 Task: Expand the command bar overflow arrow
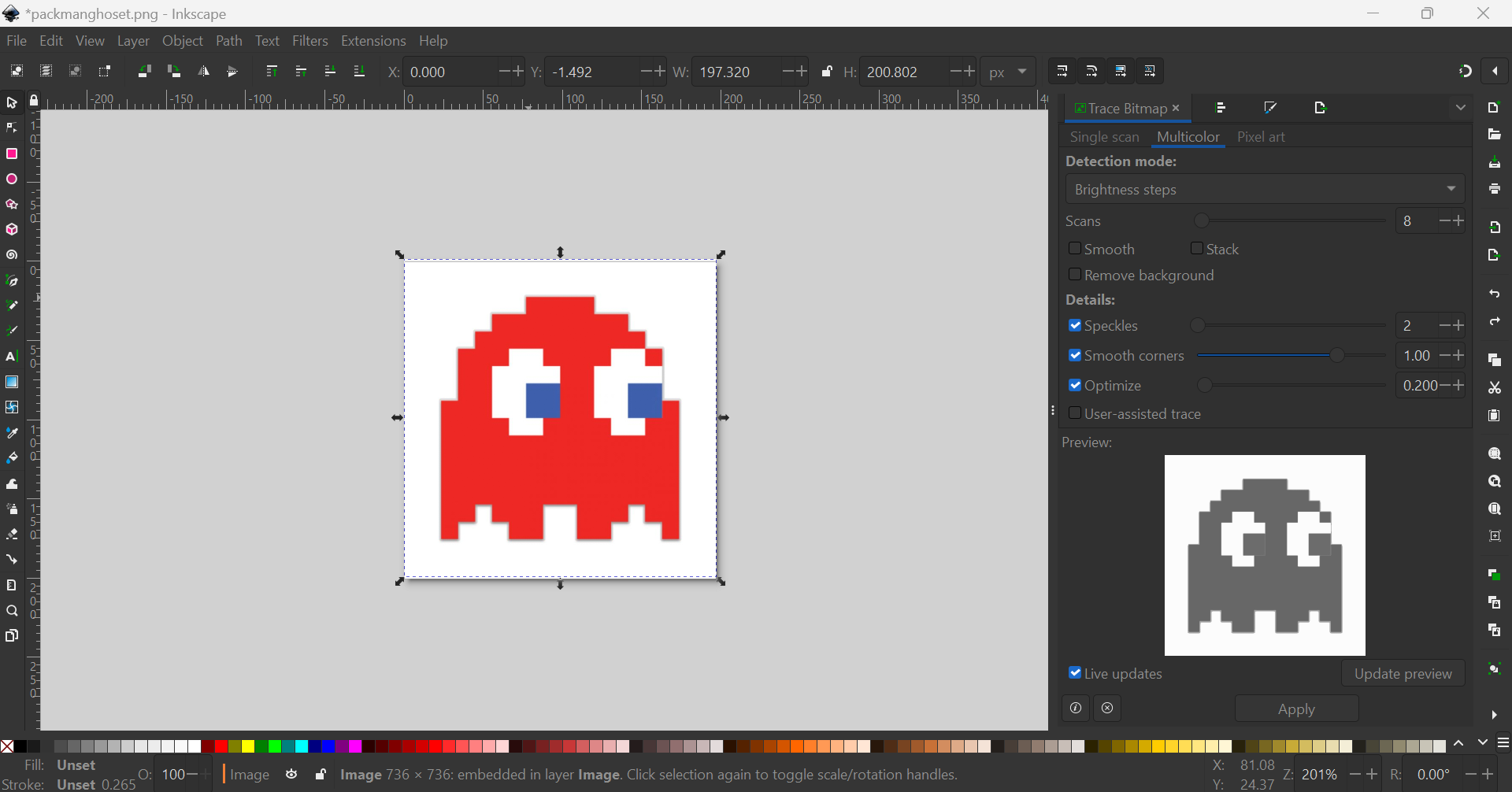(x=1494, y=715)
